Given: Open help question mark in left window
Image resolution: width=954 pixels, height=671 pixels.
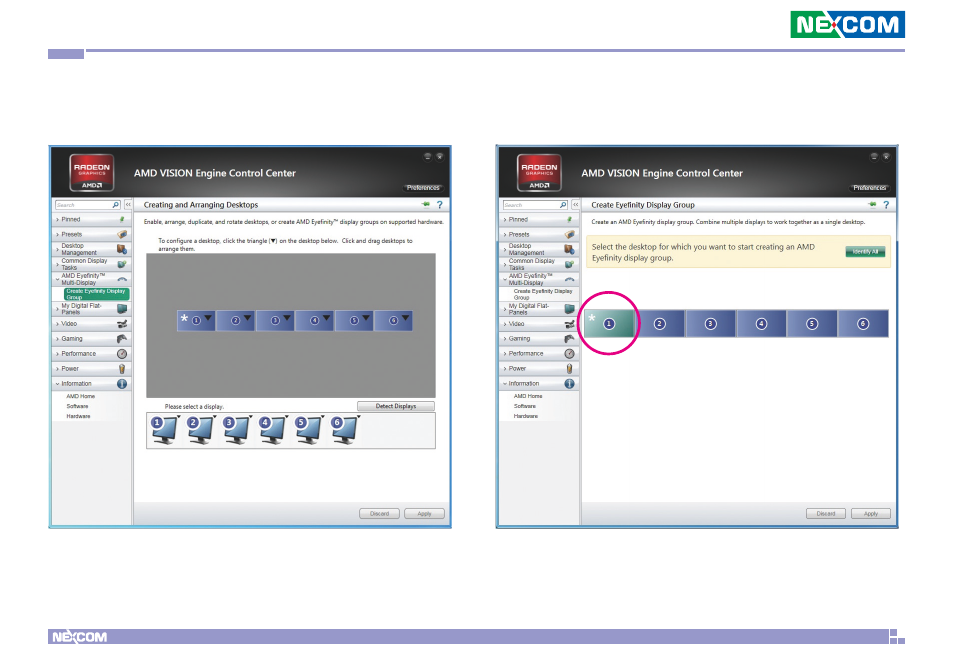Looking at the screenshot, I should tap(440, 205).
